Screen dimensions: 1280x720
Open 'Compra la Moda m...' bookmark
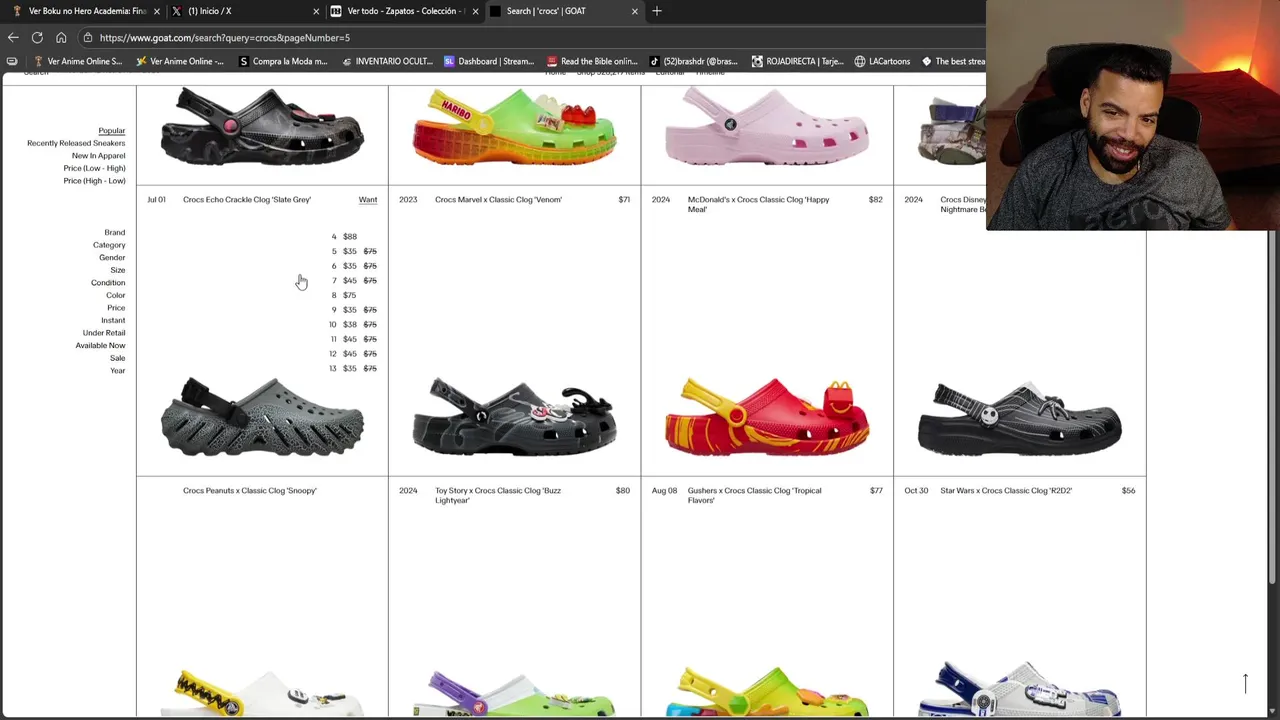click(282, 61)
